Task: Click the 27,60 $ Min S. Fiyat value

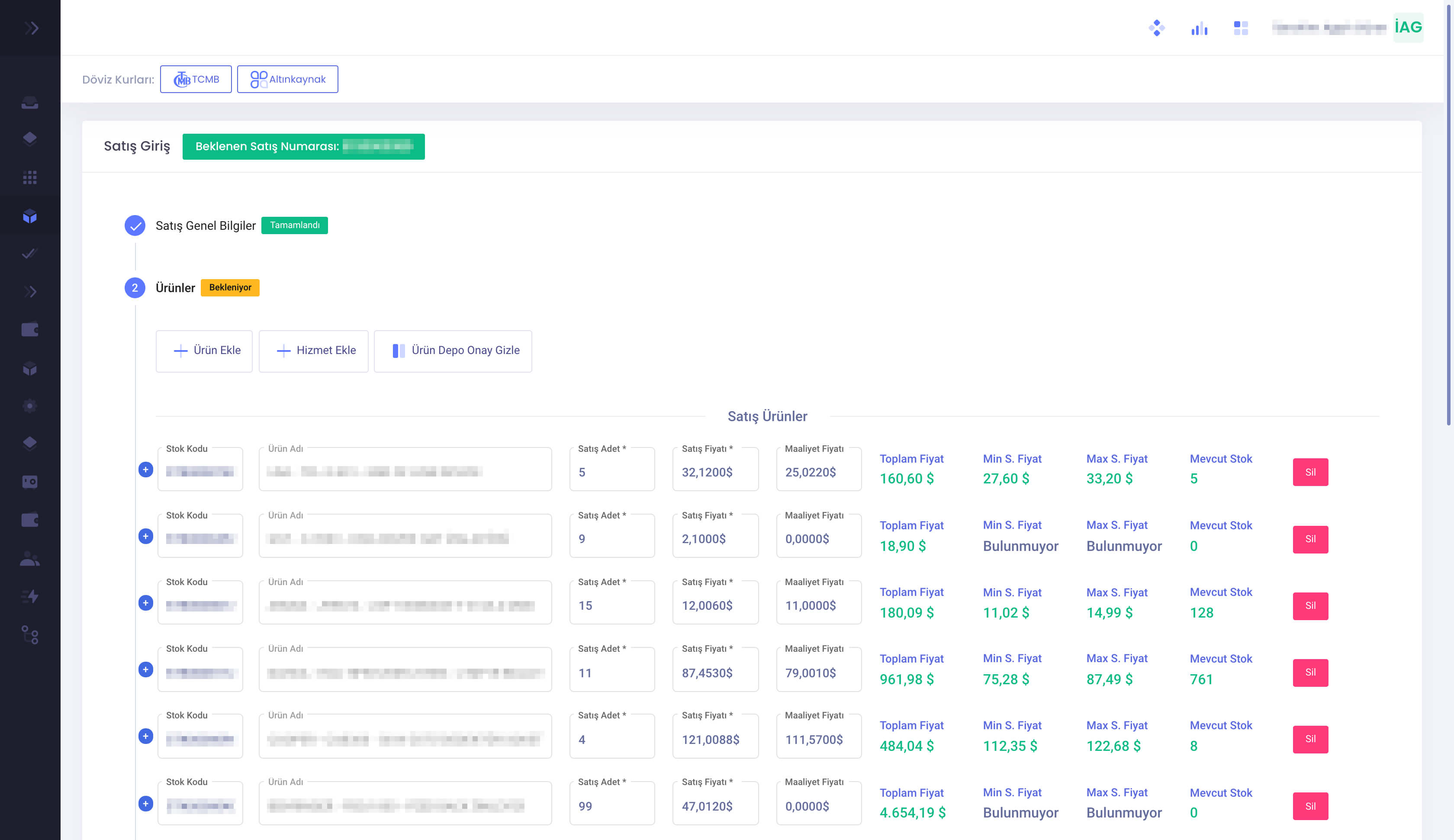Action: pyautogui.click(x=1006, y=479)
